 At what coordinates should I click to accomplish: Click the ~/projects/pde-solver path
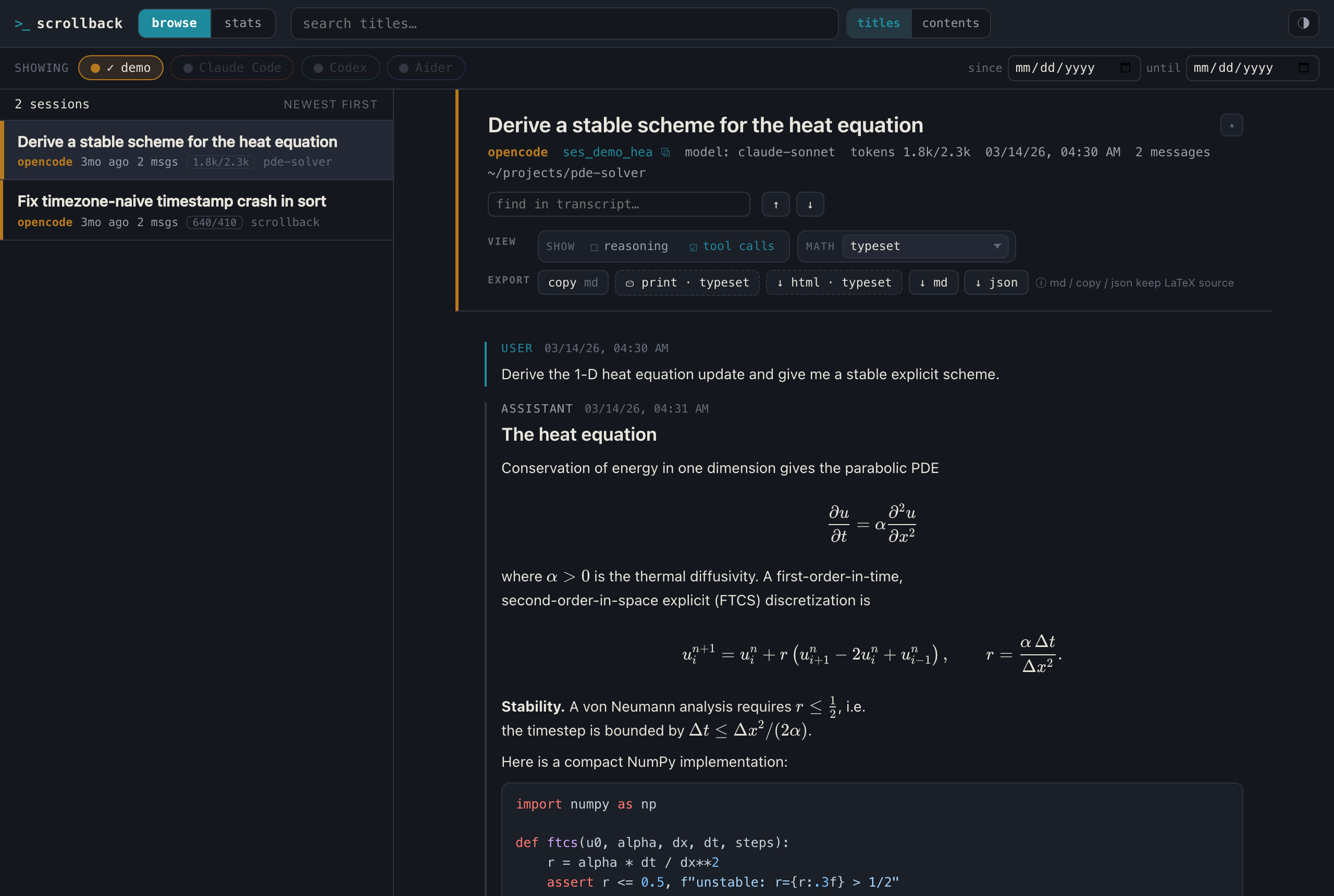click(x=566, y=173)
